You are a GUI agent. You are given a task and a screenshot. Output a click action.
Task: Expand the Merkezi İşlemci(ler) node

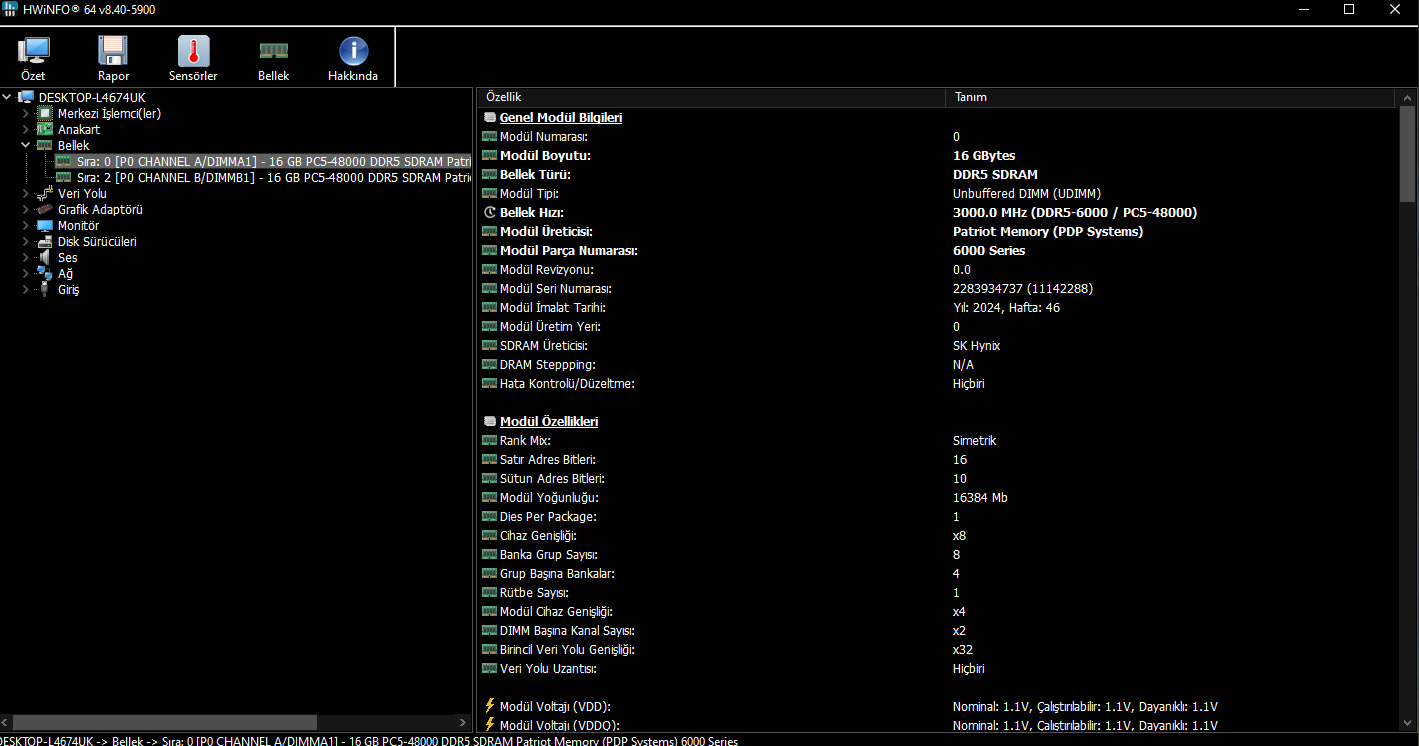coord(26,113)
